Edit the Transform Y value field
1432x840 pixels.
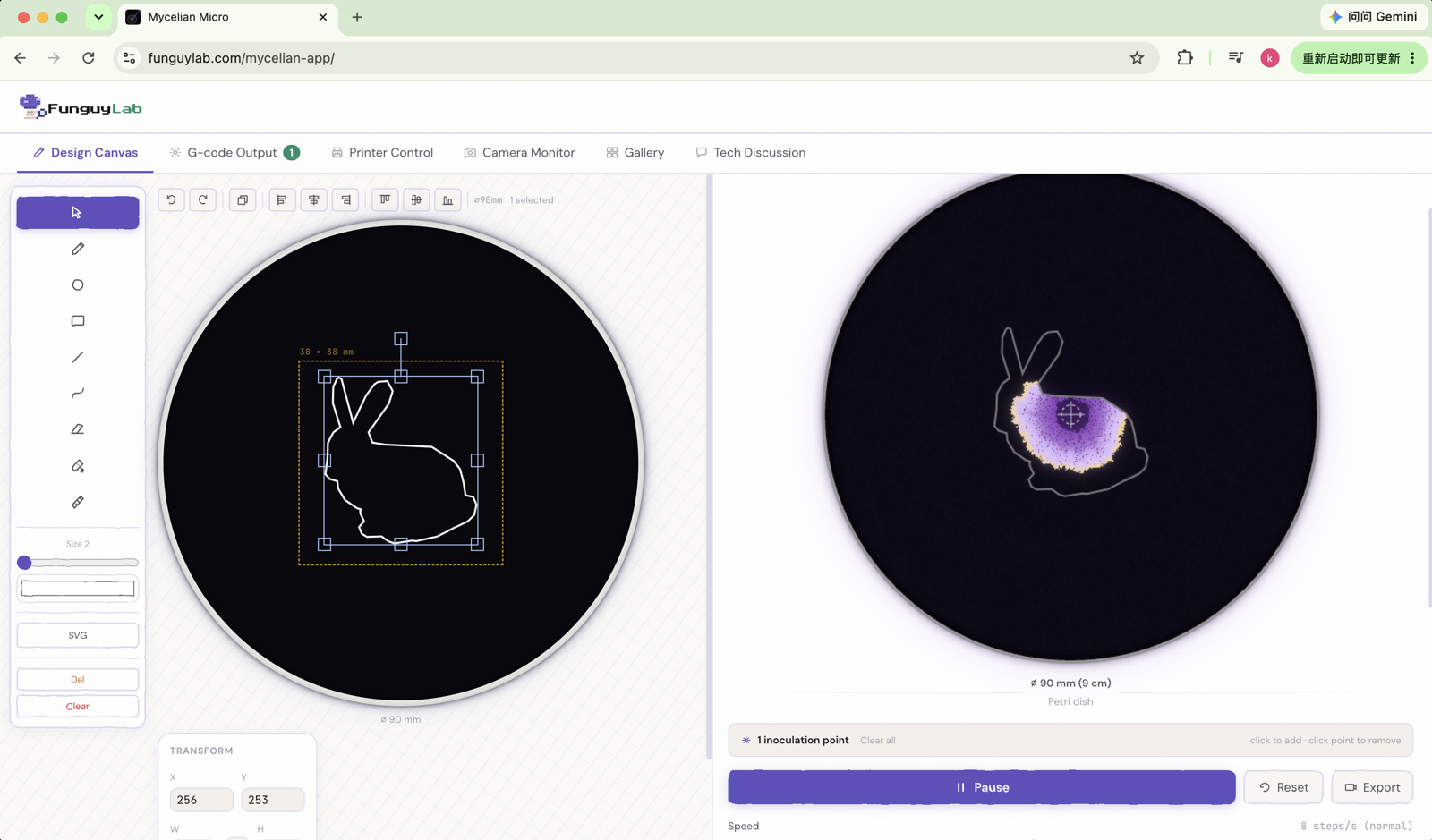click(x=273, y=800)
